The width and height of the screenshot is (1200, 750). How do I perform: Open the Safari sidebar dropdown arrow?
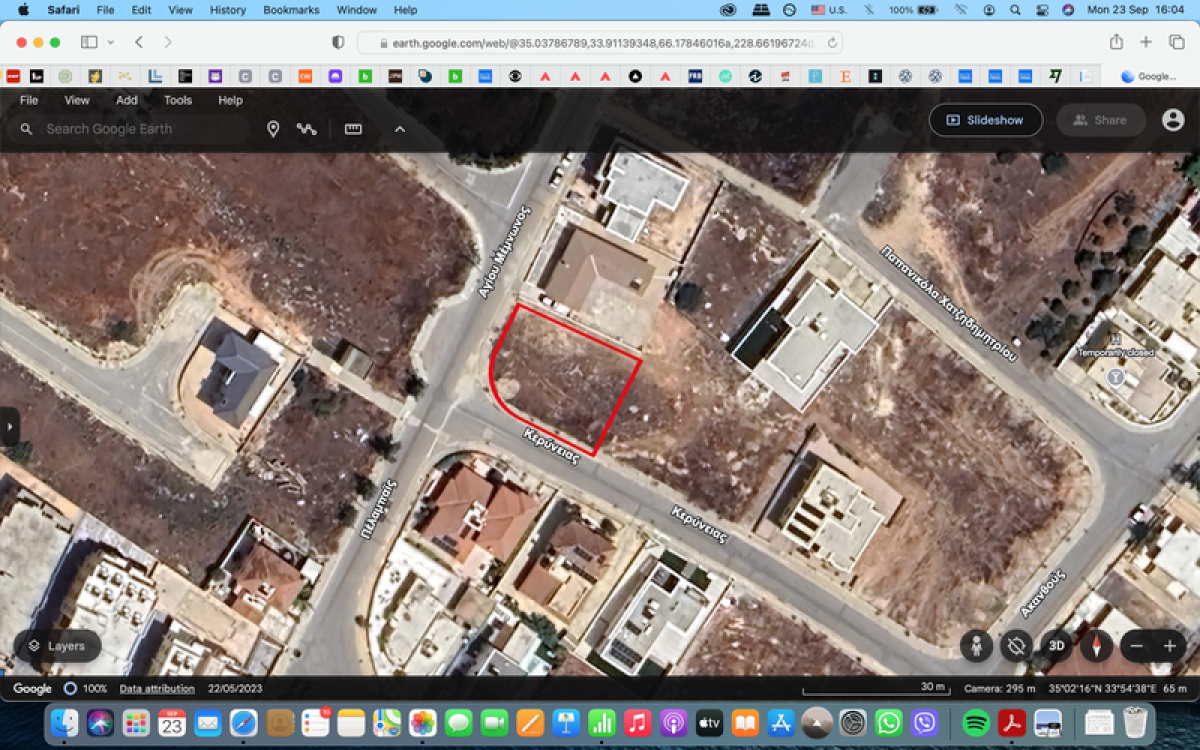pyautogui.click(x=110, y=42)
